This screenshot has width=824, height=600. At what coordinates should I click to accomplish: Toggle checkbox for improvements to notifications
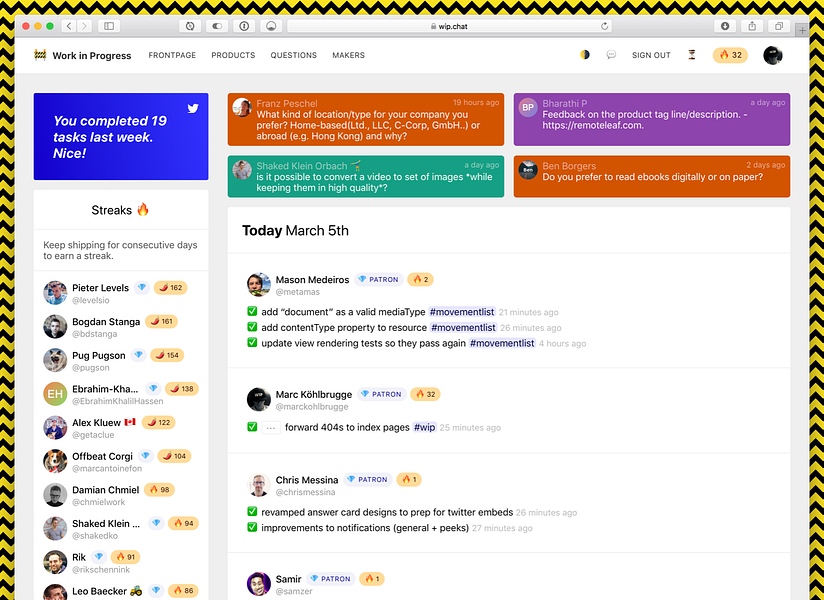pyautogui.click(x=252, y=527)
